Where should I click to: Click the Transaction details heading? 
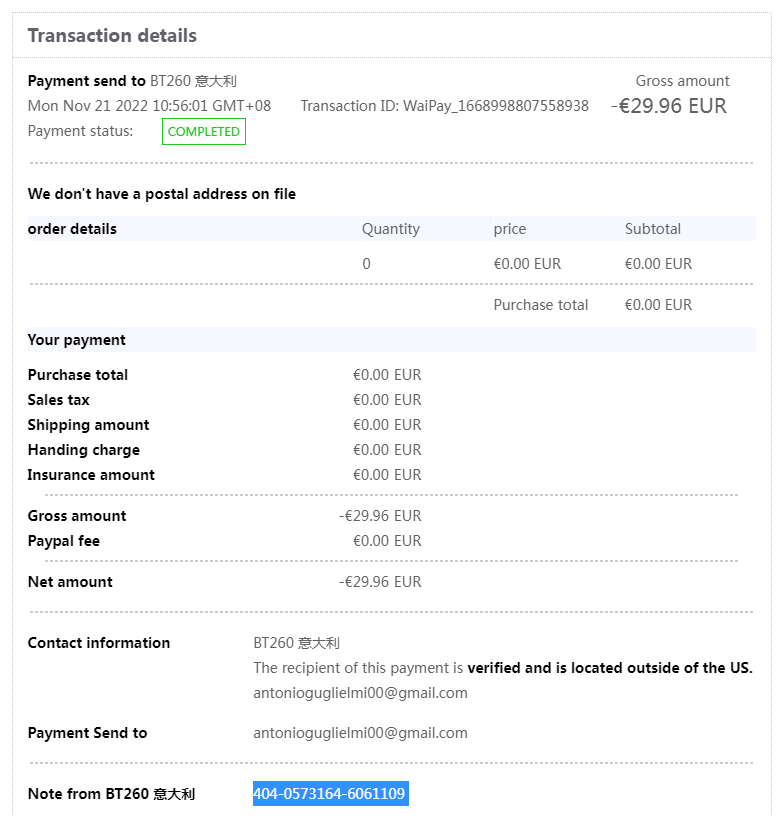pyautogui.click(x=112, y=36)
